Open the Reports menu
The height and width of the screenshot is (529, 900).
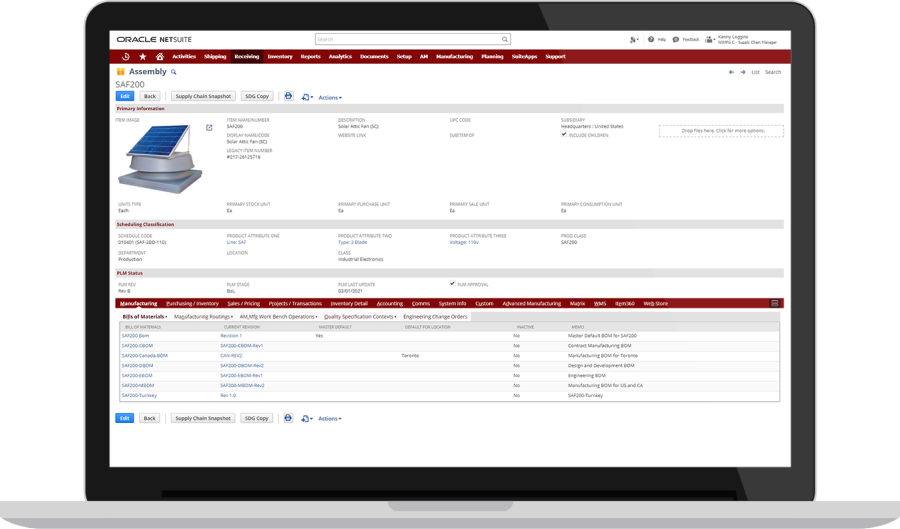tap(311, 56)
